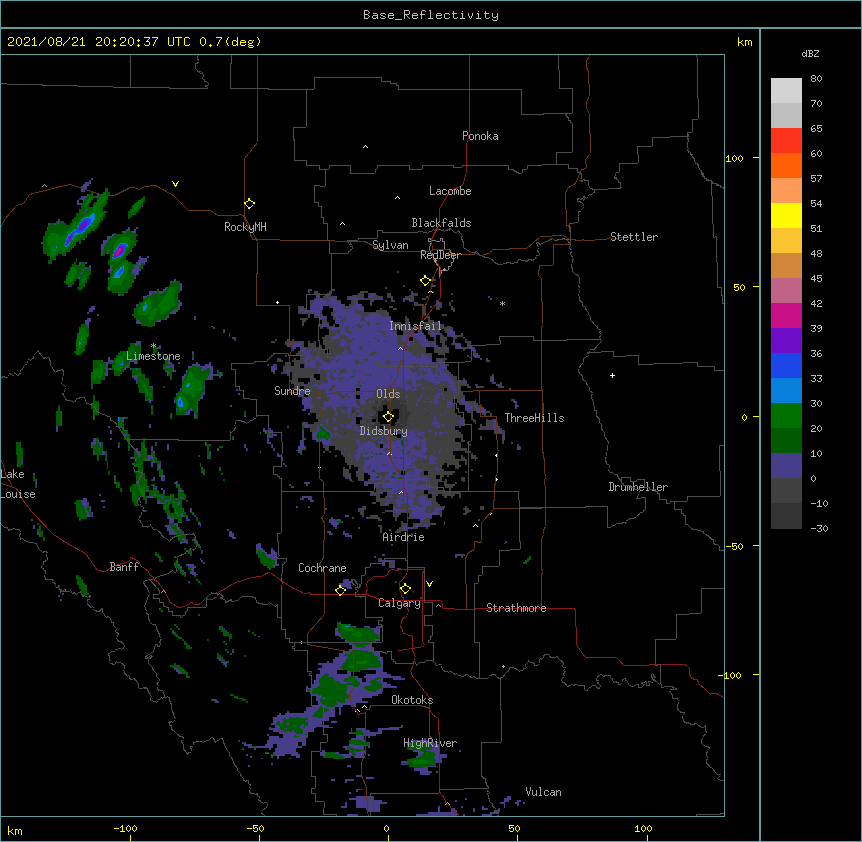Viewport: 862px width, 842px height.
Task: Click the km unit label at top right
Action: tap(744, 42)
